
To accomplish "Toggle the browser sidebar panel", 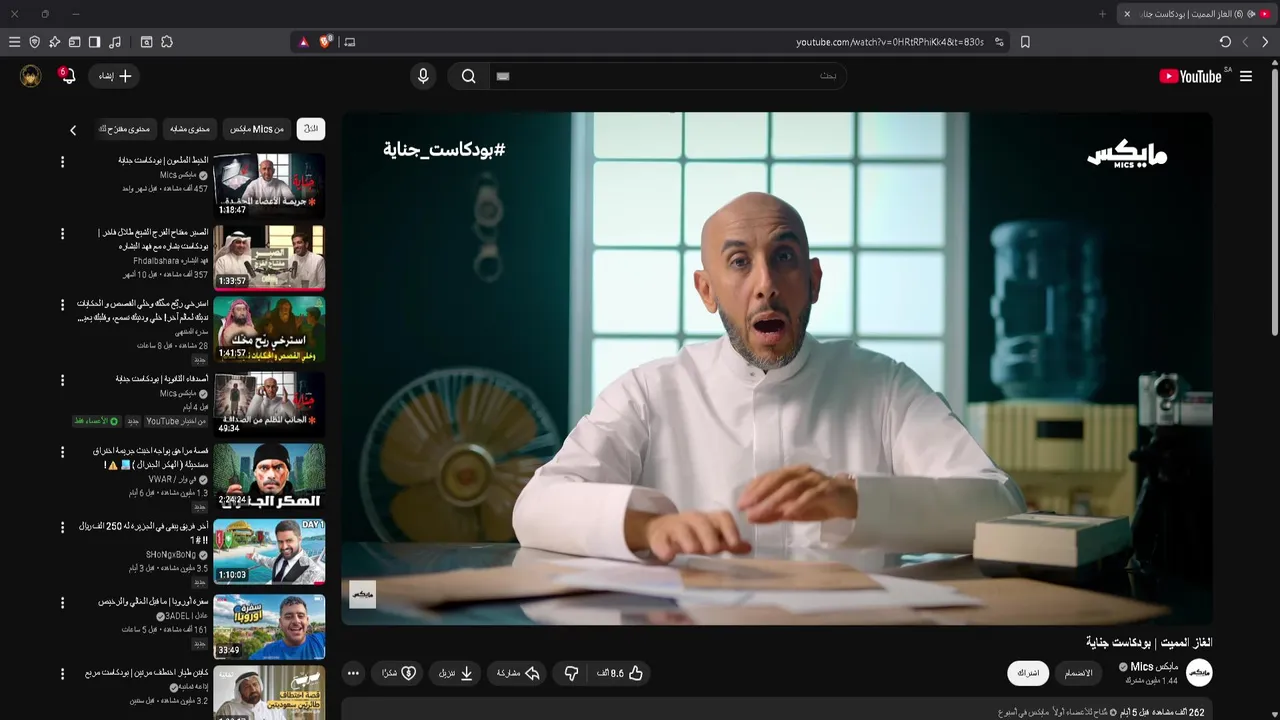I will click(94, 42).
